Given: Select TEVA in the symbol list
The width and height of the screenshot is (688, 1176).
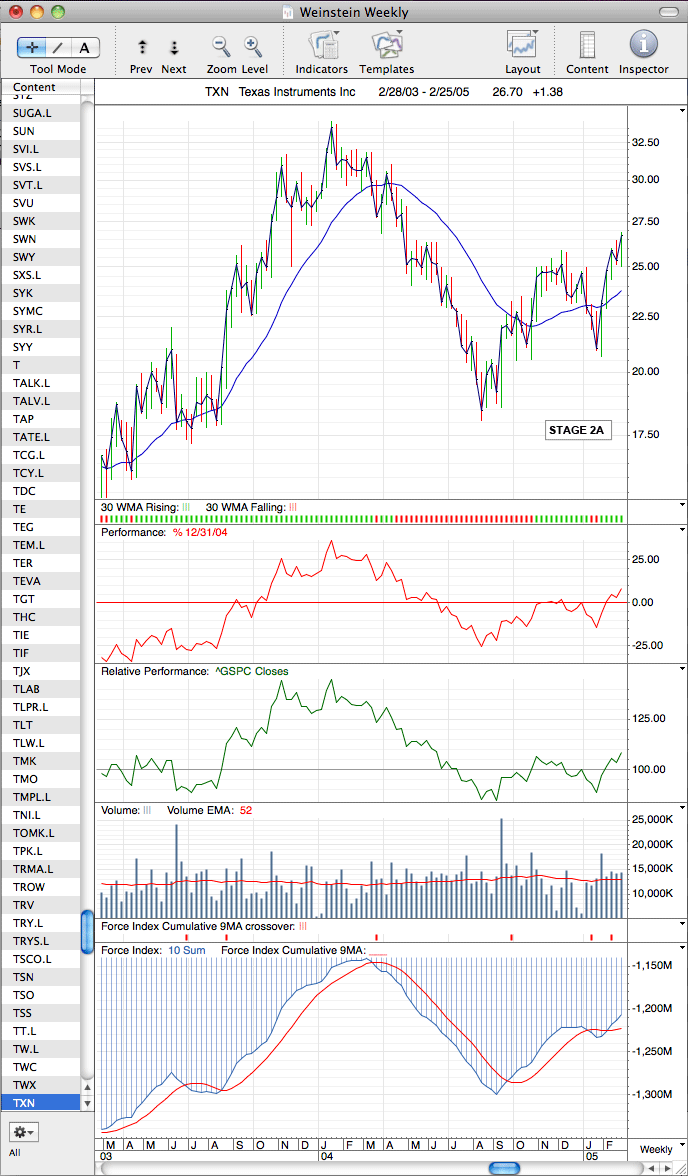Looking at the screenshot, I should click(x=41, y=580).
